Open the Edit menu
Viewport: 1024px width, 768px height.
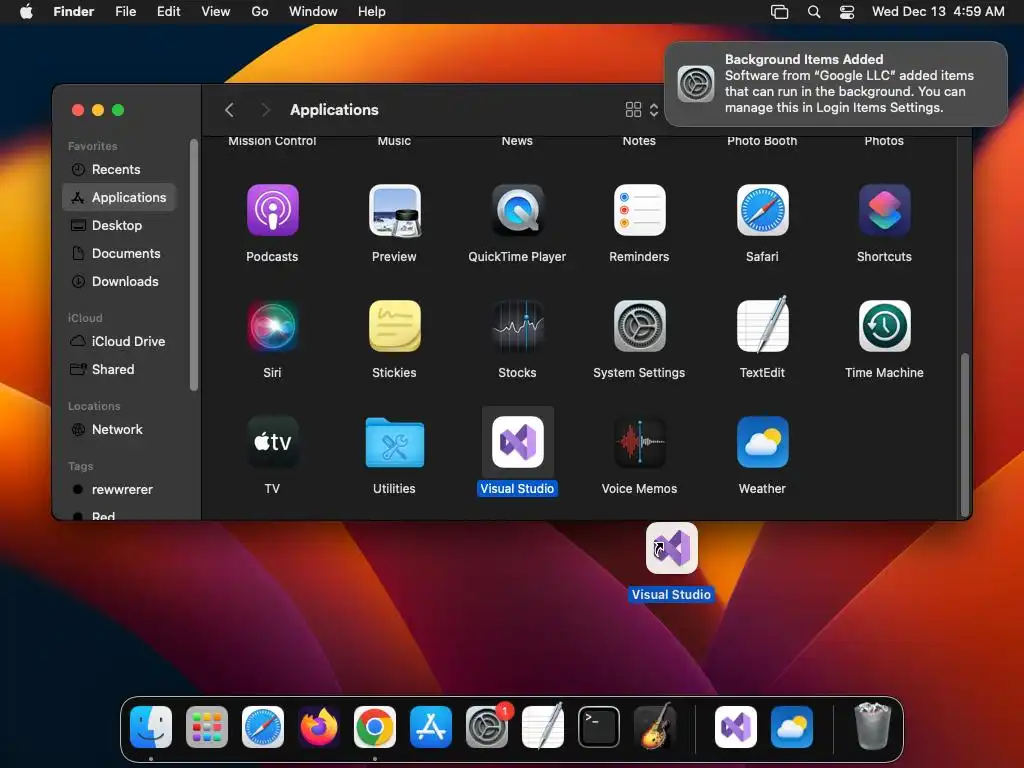point(168,11)
